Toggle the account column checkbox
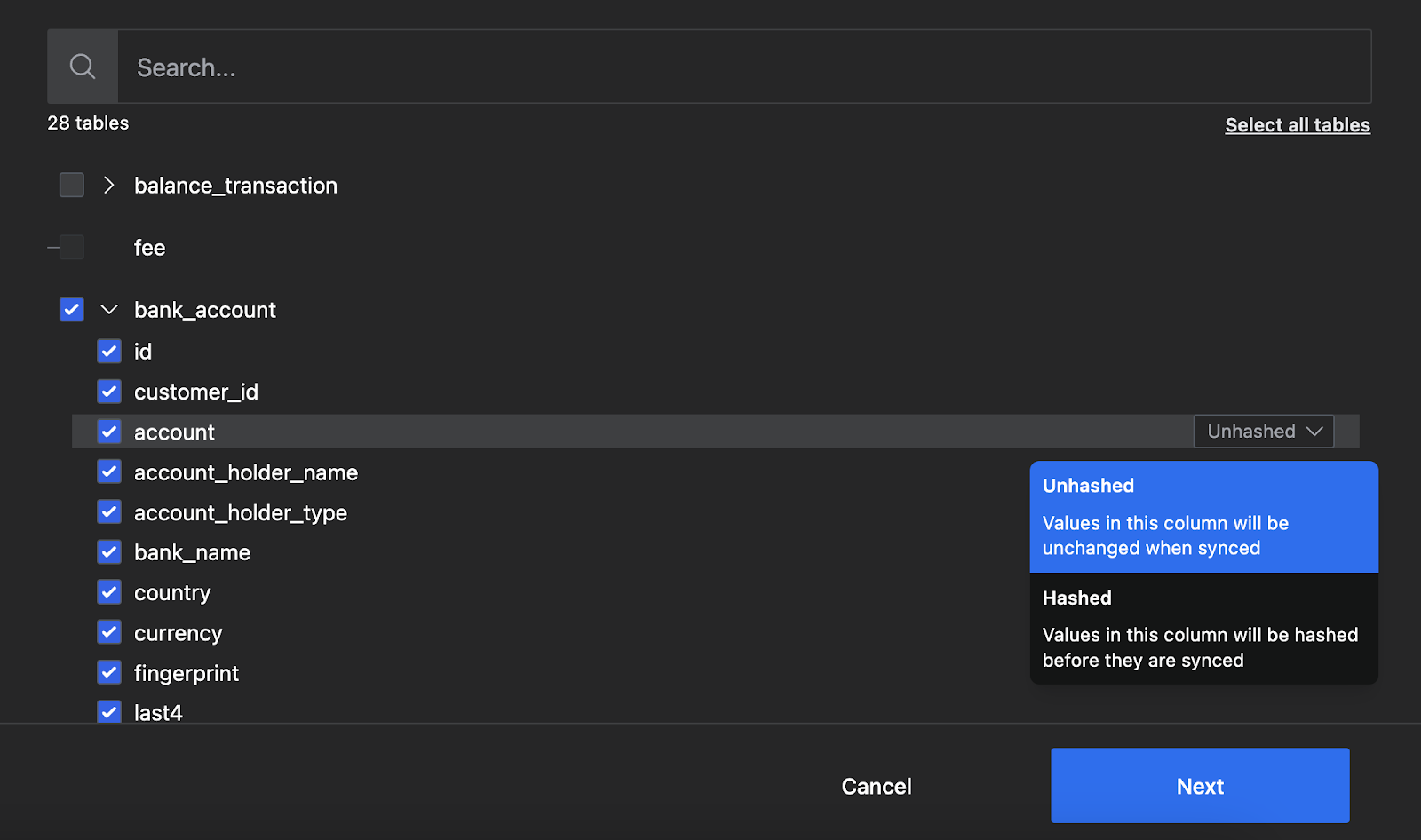The image size is (1421, 840). pos(109,432)
